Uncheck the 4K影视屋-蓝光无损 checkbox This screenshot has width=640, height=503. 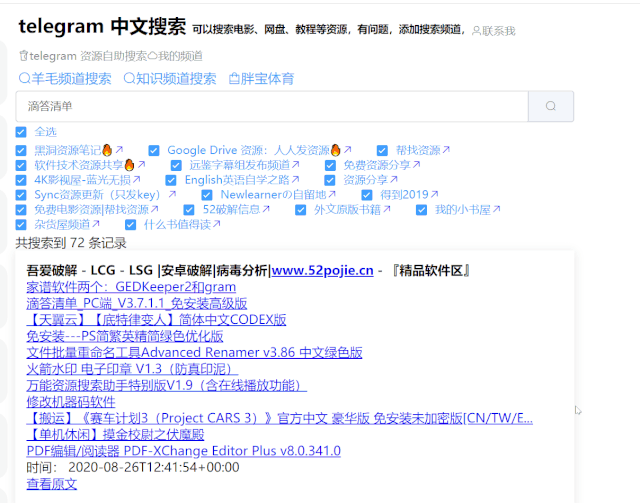[21, 180]
